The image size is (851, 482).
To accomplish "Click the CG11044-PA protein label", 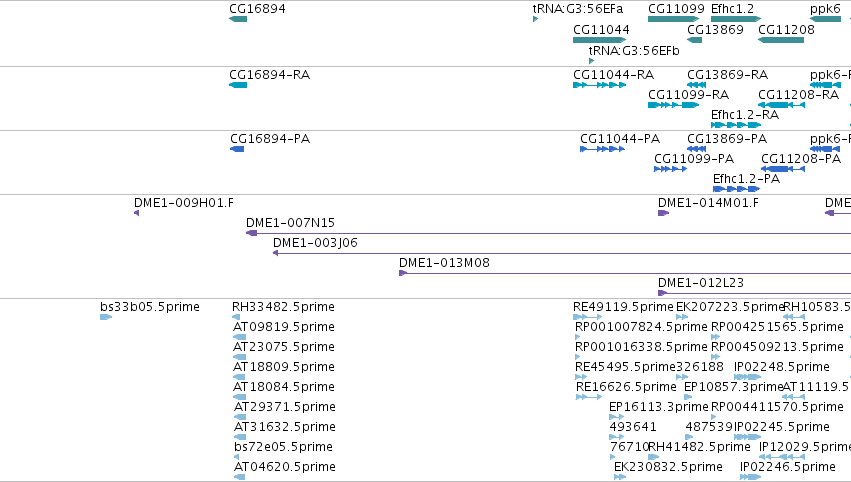I will [620, 138].
